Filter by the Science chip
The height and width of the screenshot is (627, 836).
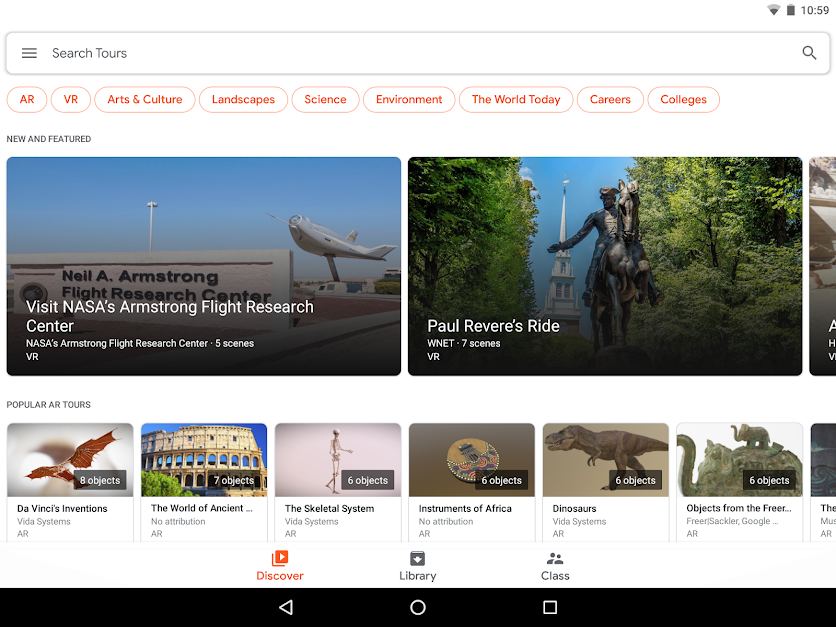(x=325, y=100)
